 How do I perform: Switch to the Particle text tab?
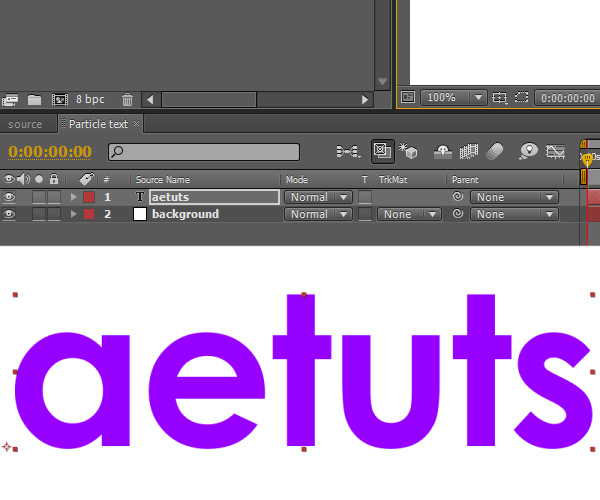98,124
